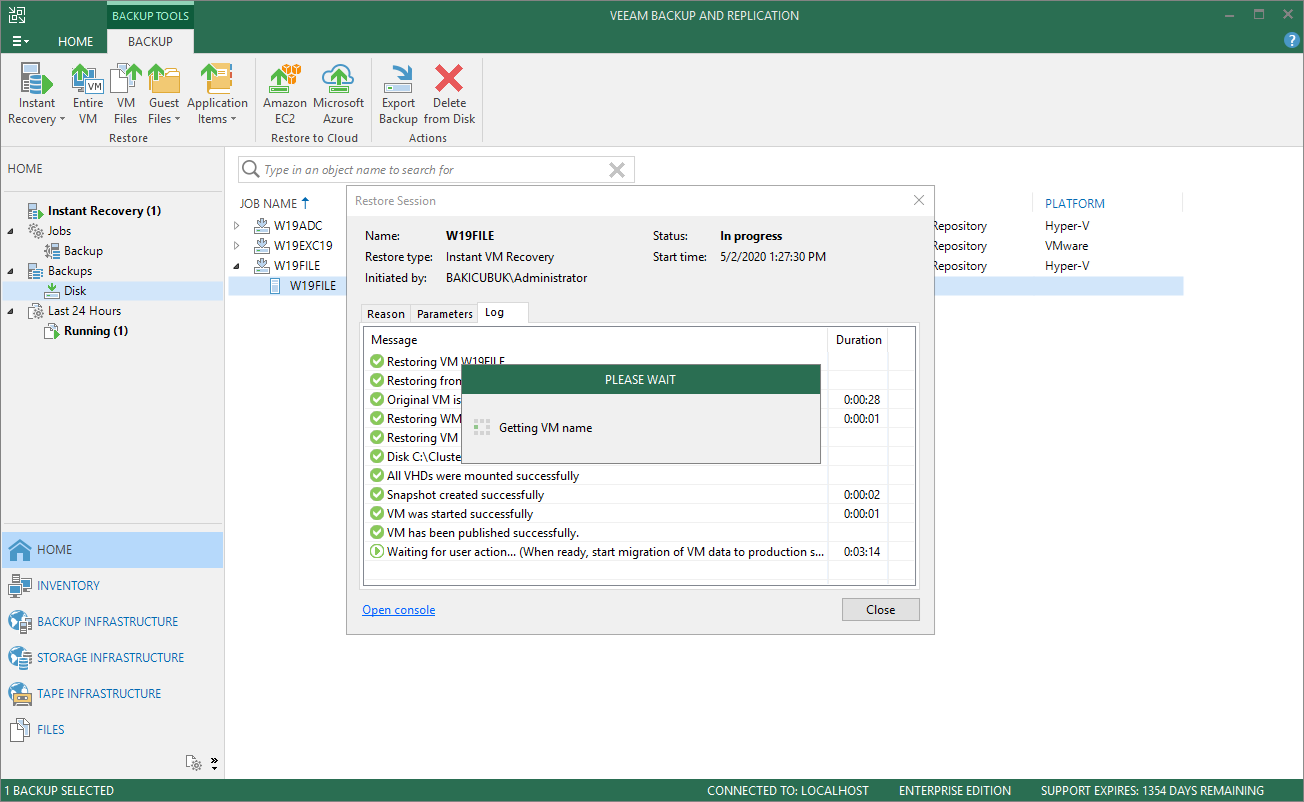Viewport: 1304px width, 802px height.
Task: Sort by PLATFORM column header
Action: click(1075, 203)
